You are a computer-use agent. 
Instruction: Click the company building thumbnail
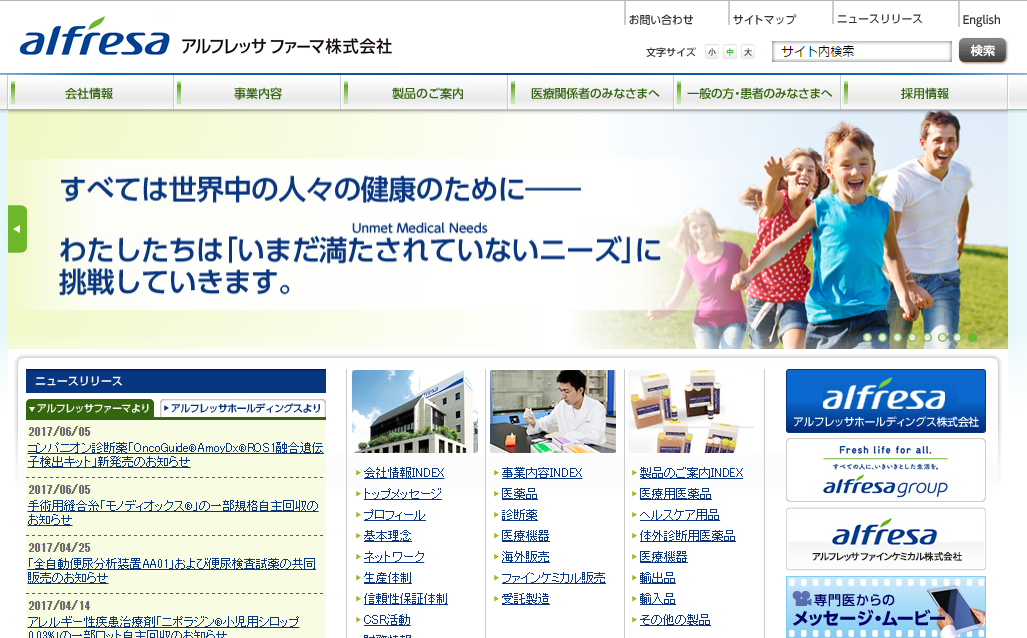(x=415, y=411)
